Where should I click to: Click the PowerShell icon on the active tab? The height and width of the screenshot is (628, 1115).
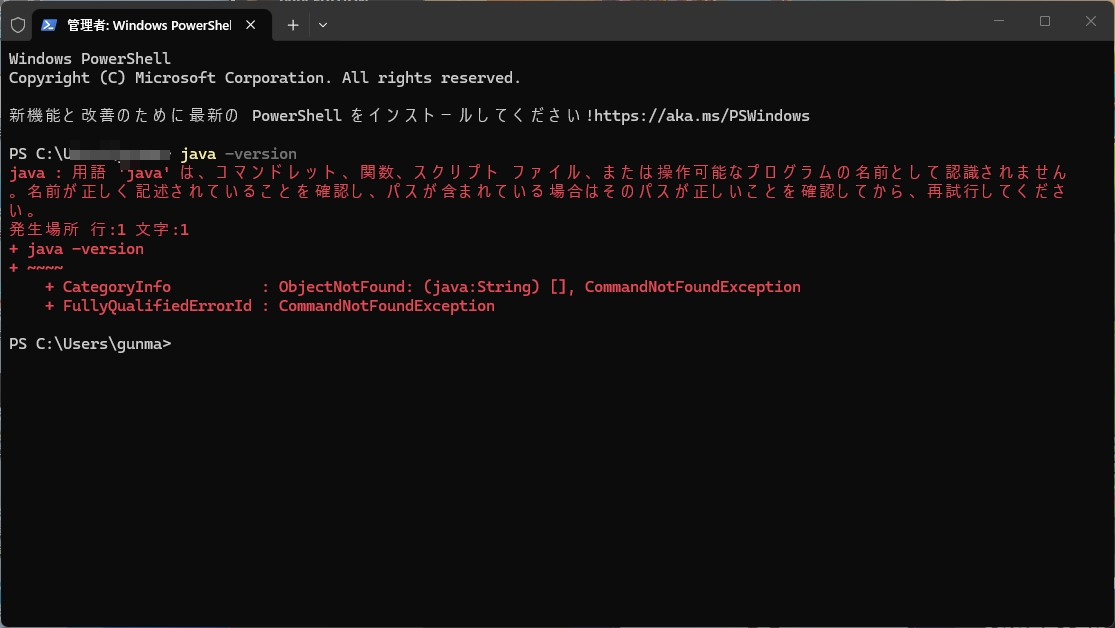[x=48, y=25]
